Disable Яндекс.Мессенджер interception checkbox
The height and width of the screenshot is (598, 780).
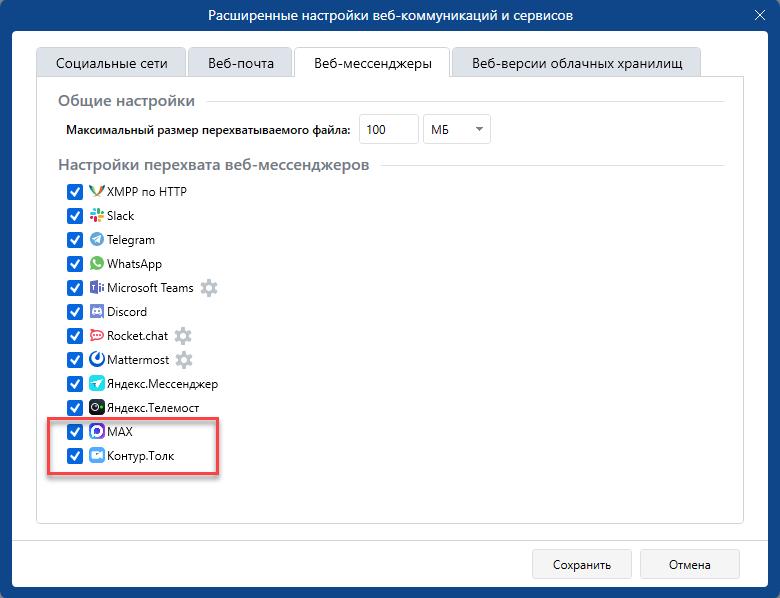tap(75, 384)
